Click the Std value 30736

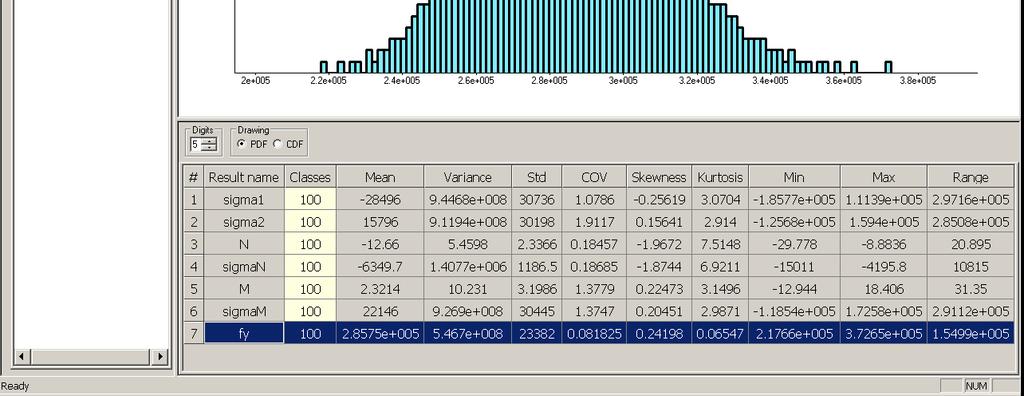[x=536, y=200]
